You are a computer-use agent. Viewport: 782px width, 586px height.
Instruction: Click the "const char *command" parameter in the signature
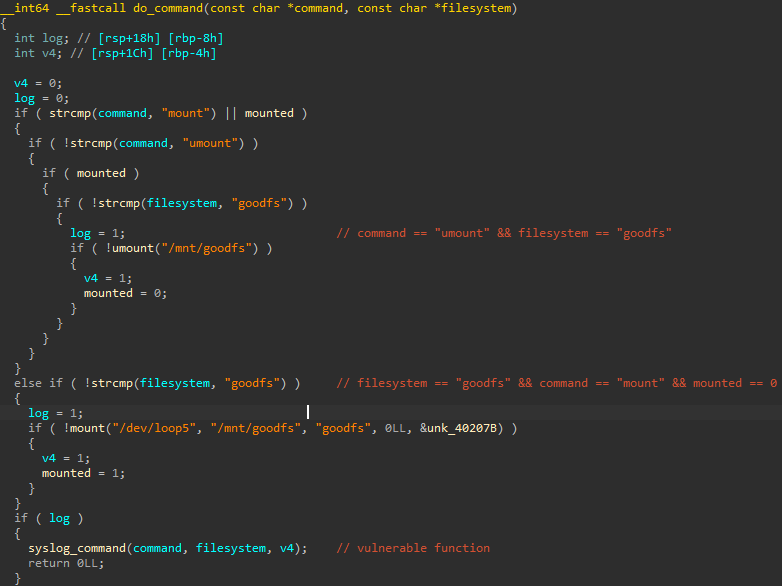(x=276, y=8)
